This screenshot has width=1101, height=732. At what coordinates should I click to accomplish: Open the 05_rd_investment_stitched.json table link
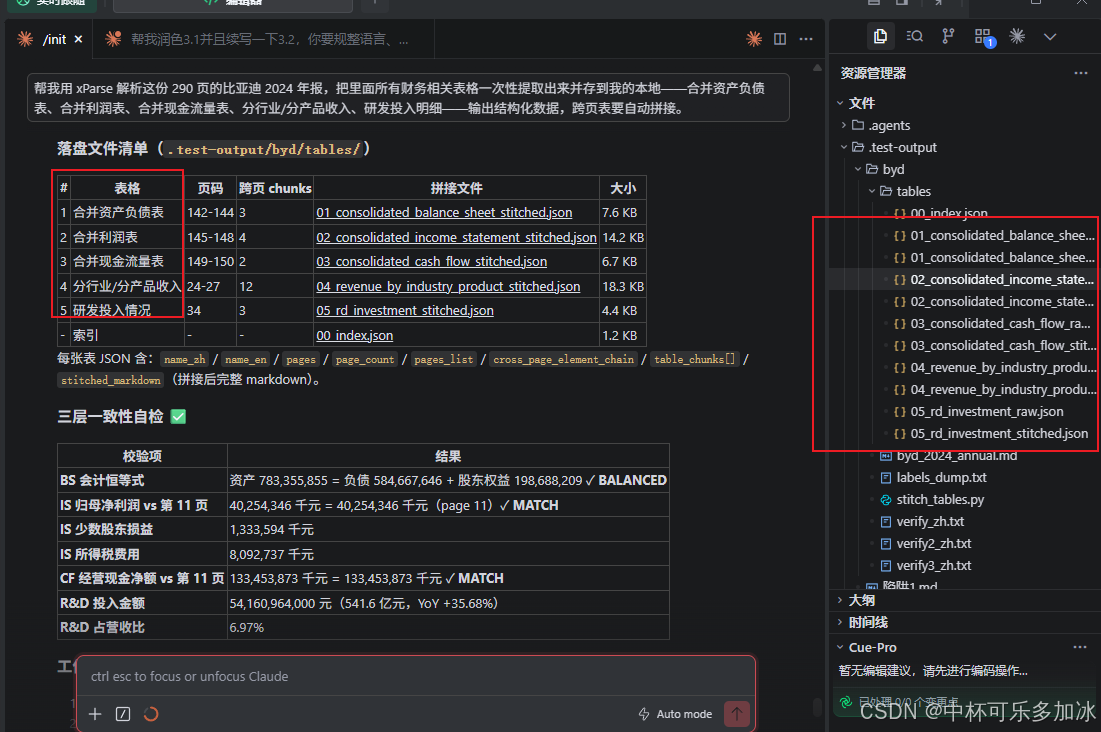(404, 311)
